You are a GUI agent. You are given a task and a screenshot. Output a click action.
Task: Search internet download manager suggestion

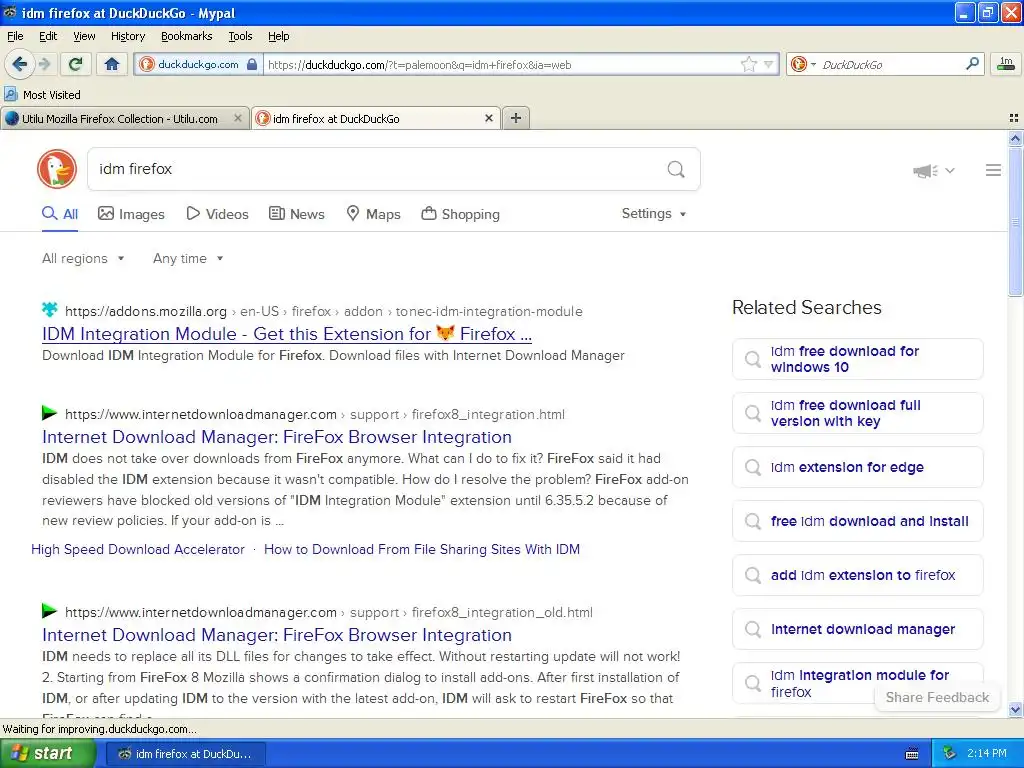click(857, 629)
